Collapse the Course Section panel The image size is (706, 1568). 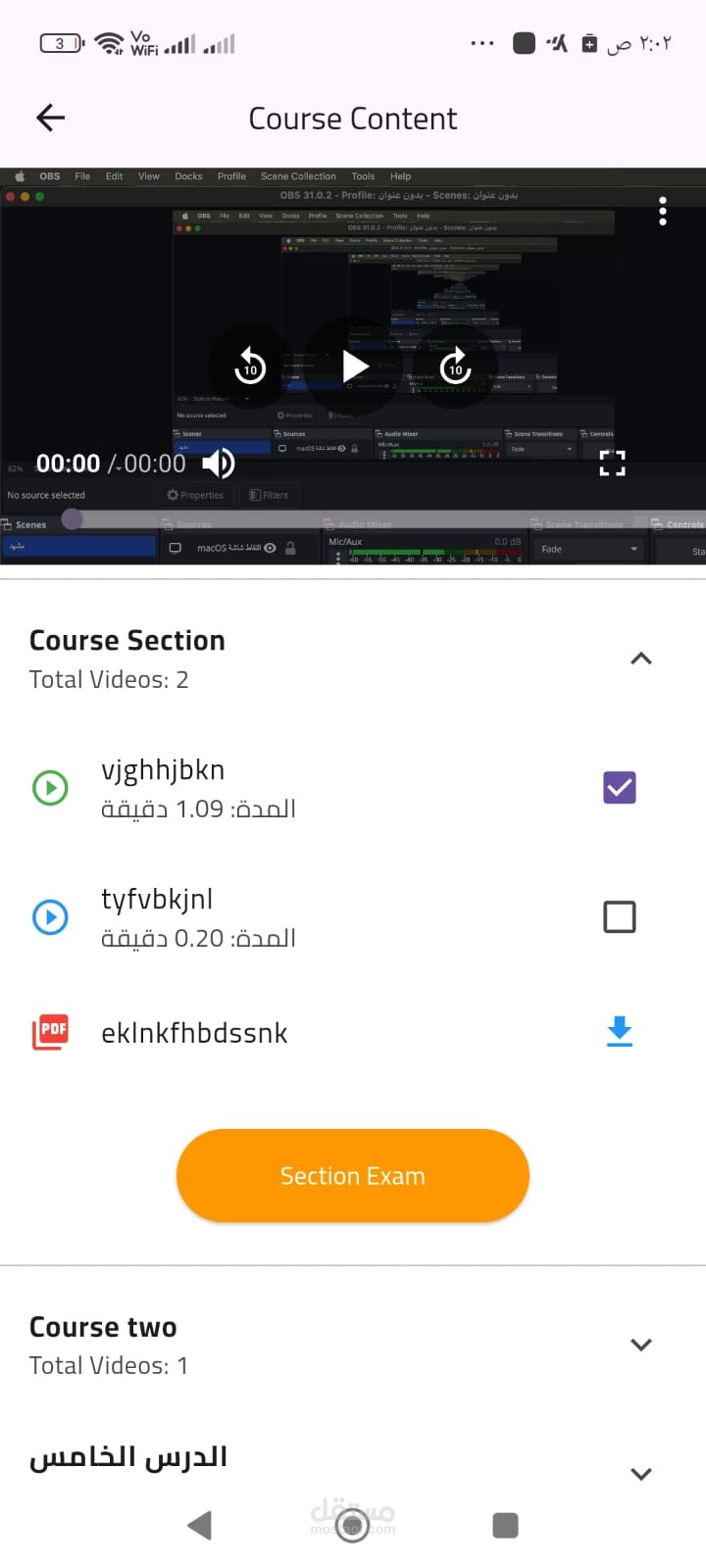(x=641, y=659)
